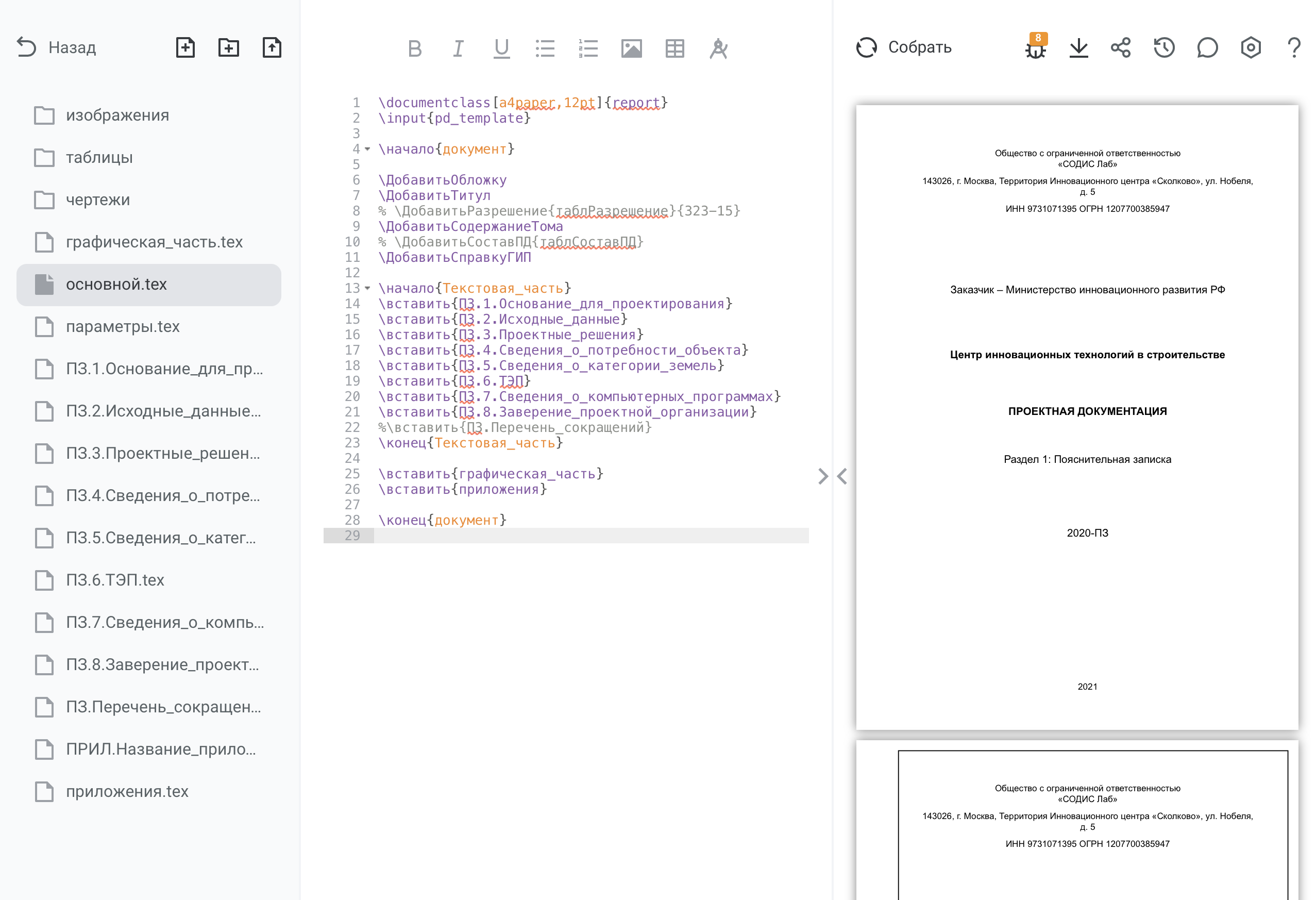Open ПЗ.7.Сведения_о_компь... file
Image resolution: width=1316 pixels, height=900 pixels.
149,623
